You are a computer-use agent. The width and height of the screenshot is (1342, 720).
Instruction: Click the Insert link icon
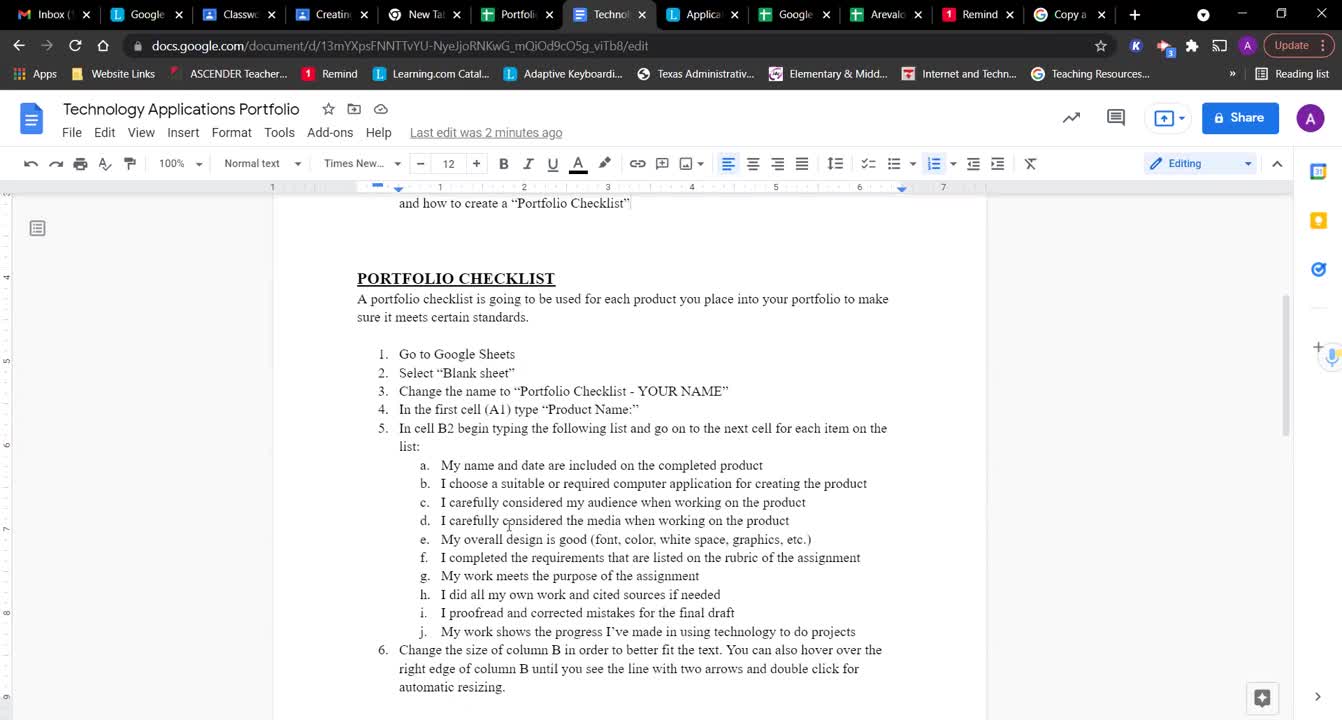pos(637,164)
